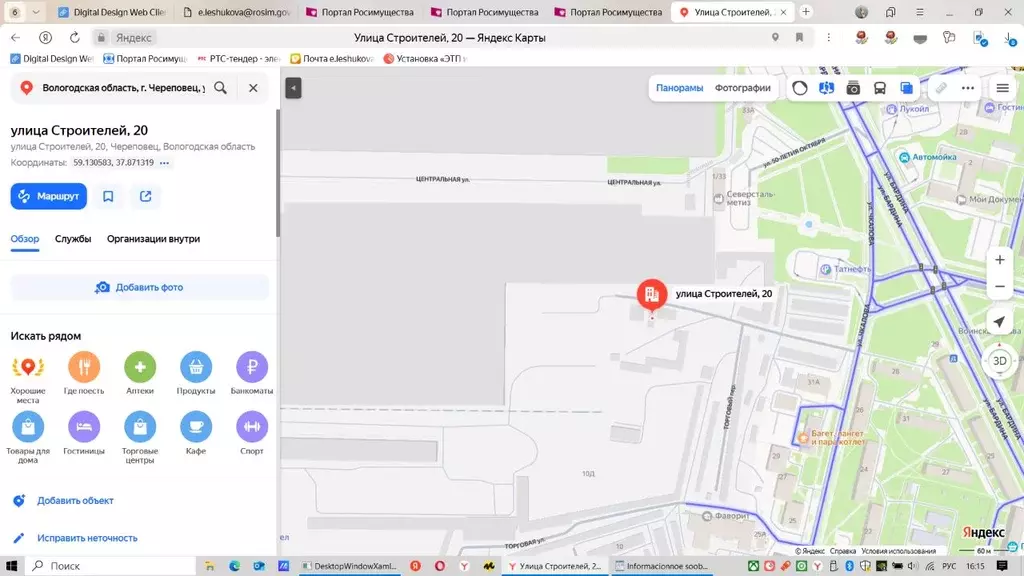The width and height of the screenshot is (1024, 576).
Task: Collapse the left info panel
Action: click(x=293, y=88)
